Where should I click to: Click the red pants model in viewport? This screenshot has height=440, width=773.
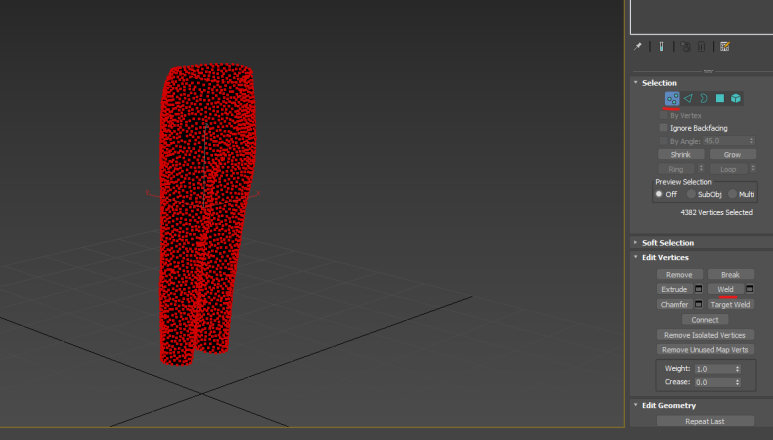pos(207,214)
